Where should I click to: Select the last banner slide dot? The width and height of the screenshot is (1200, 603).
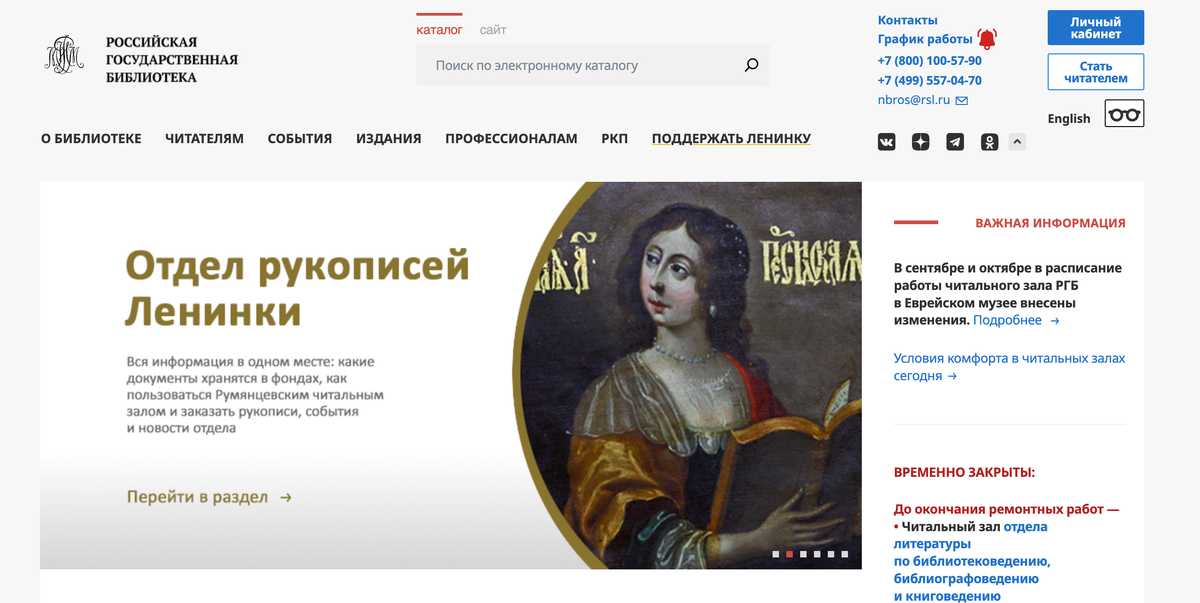coord(844,553)
